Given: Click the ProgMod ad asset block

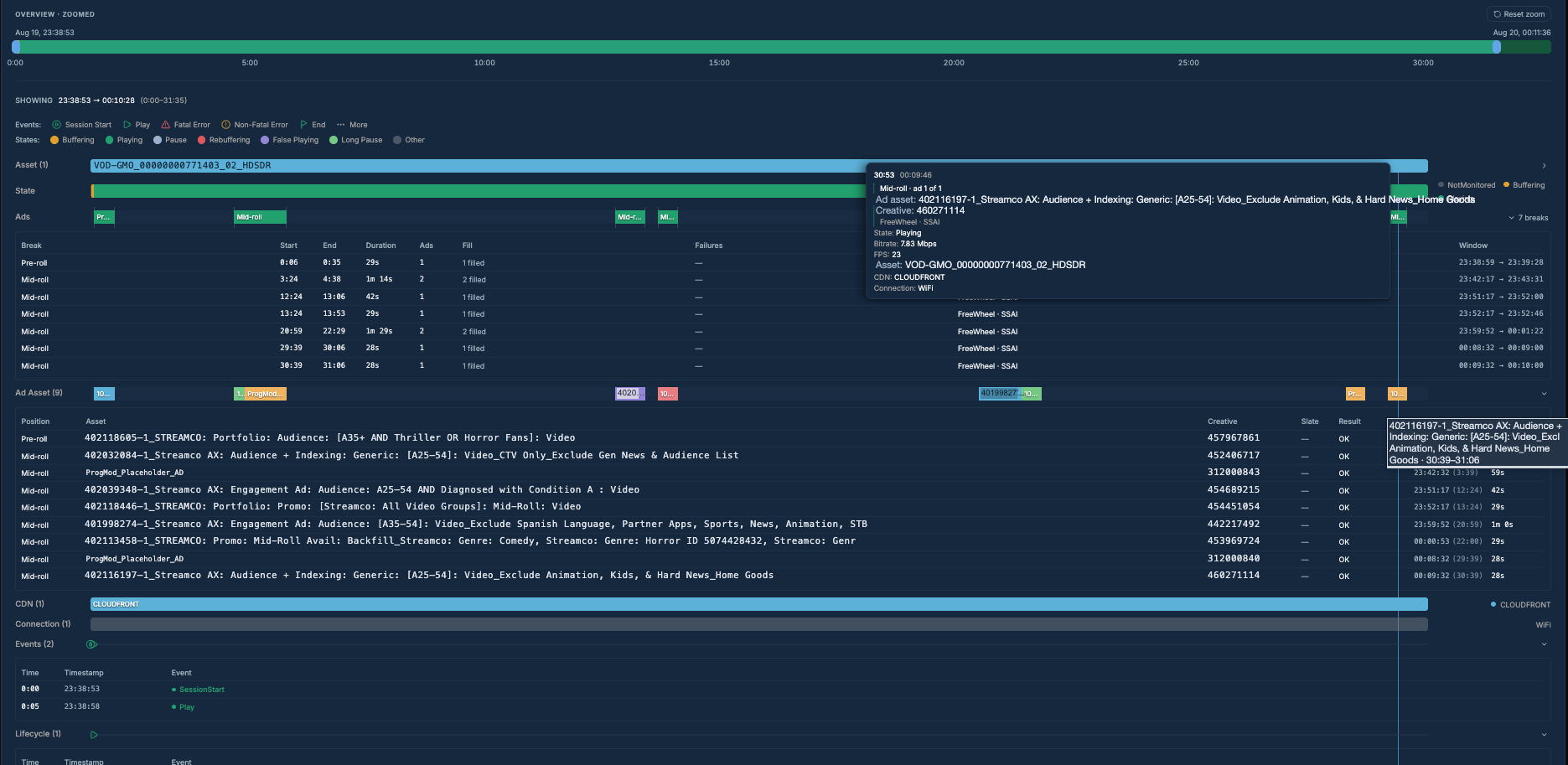Looking at the screenshot, I should click(x=265, y=394).
